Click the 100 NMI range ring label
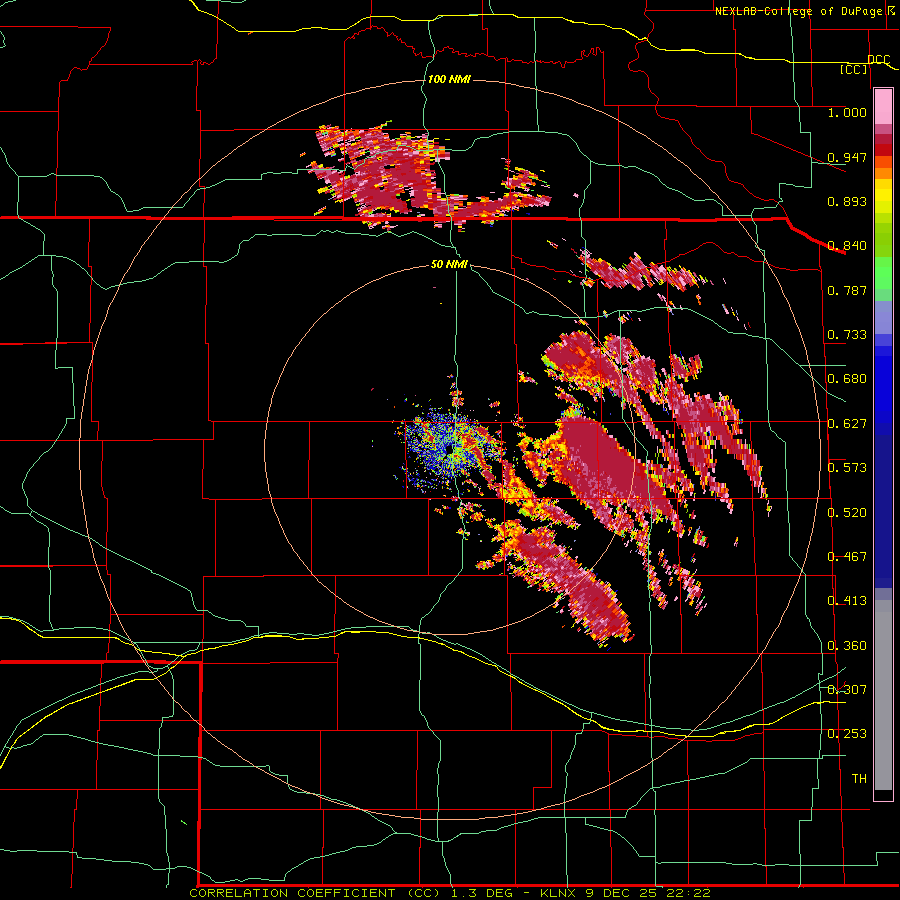The width and height of the screenshot is (900, 900). click(x=449, y=79)
